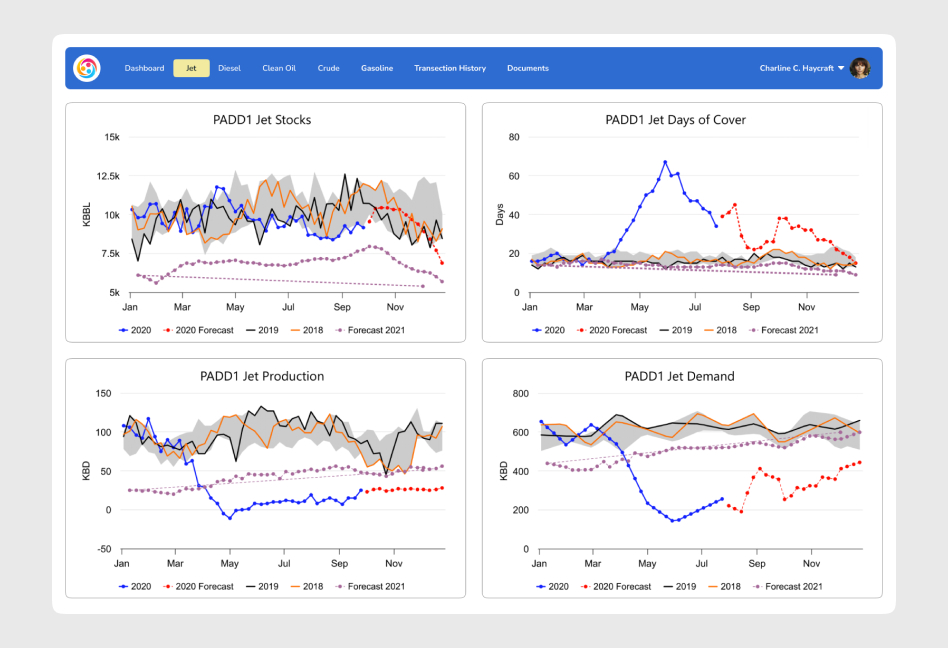
Task: Toggle 2020 Forecast in Days of Cover legend
Action: click(x=612, y=330)
